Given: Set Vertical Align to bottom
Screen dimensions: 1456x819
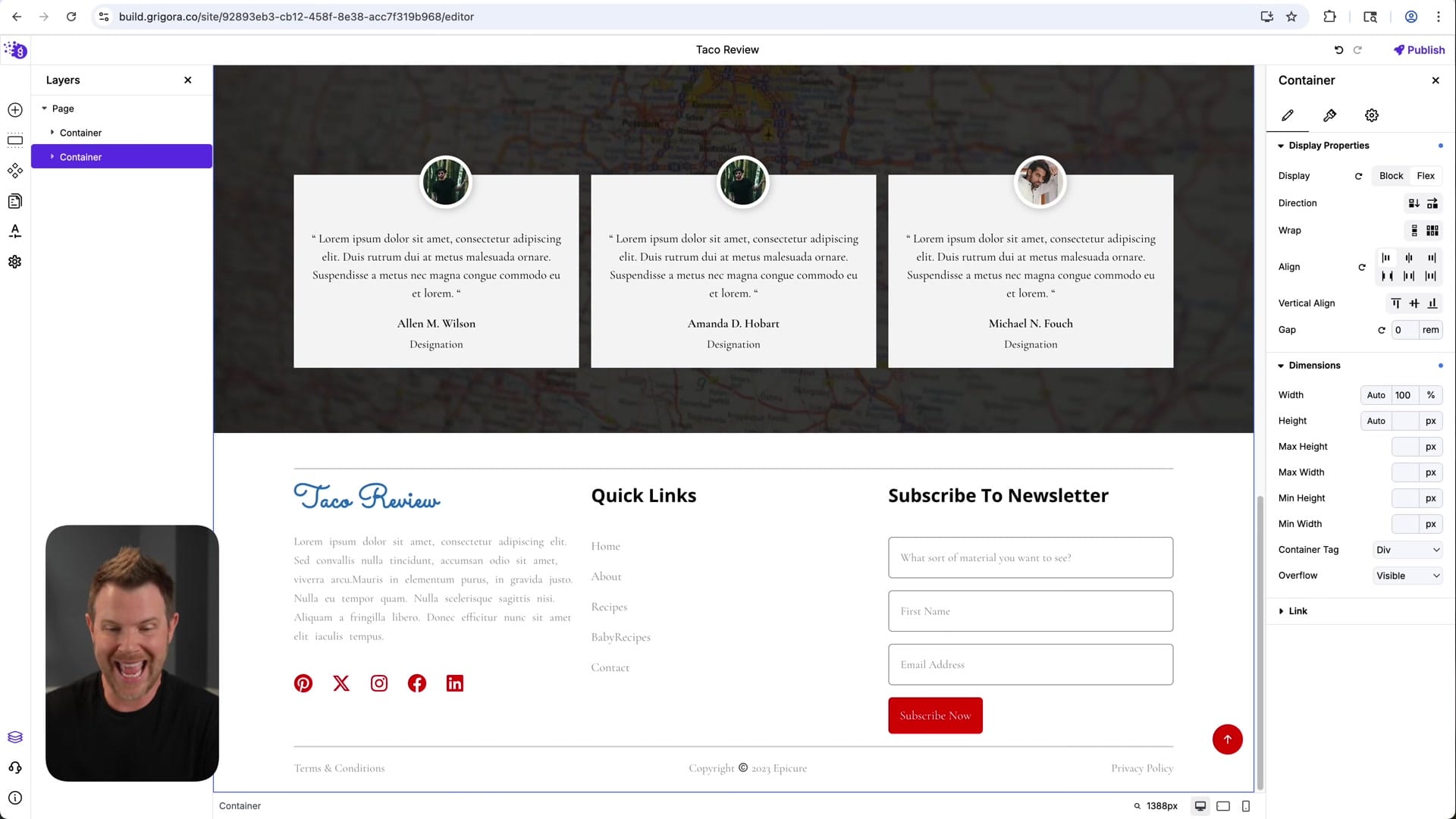Looking at the screenshot, I should (1432, 303).
